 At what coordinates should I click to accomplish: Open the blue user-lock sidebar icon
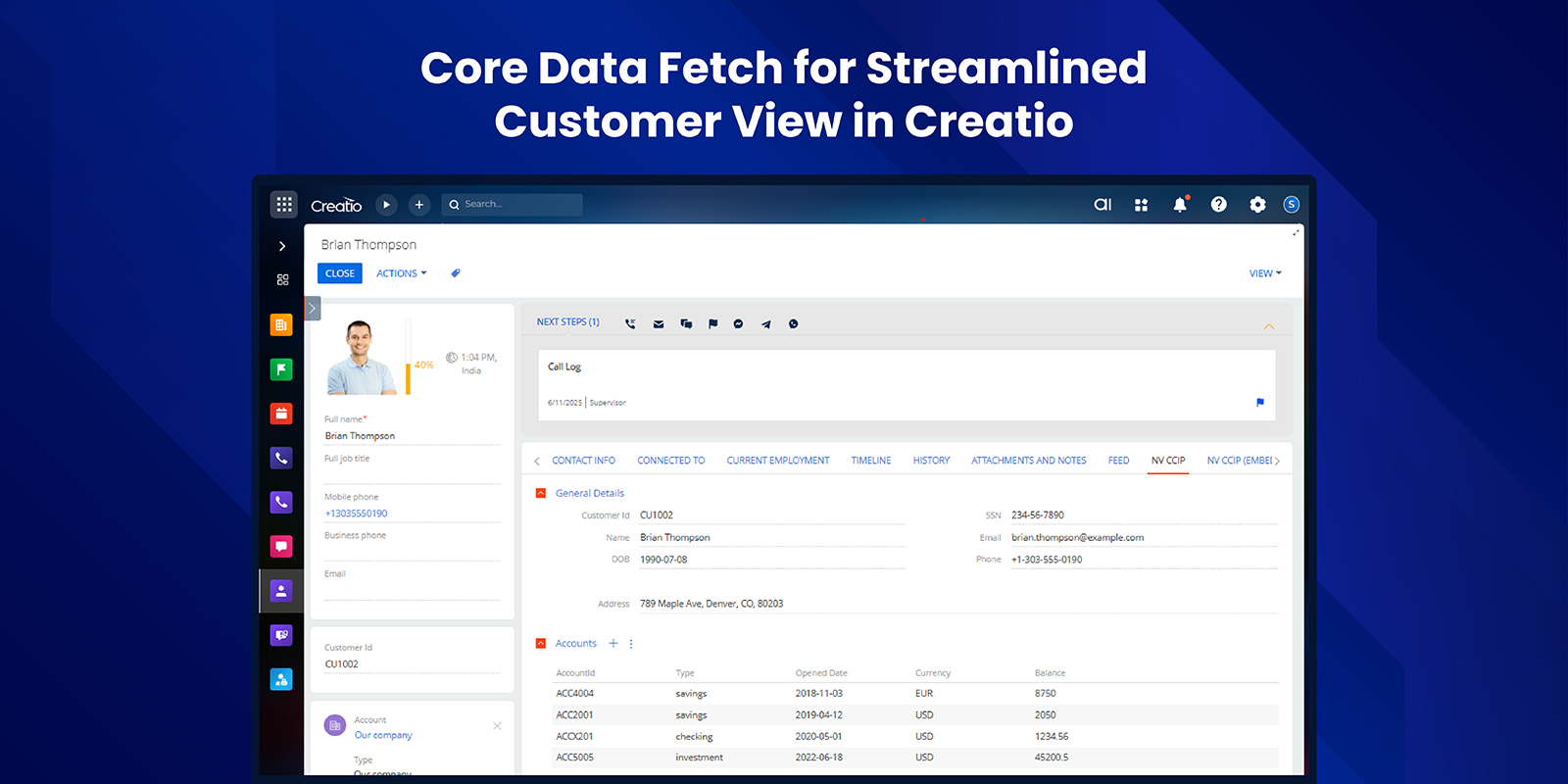click(281, 679)
